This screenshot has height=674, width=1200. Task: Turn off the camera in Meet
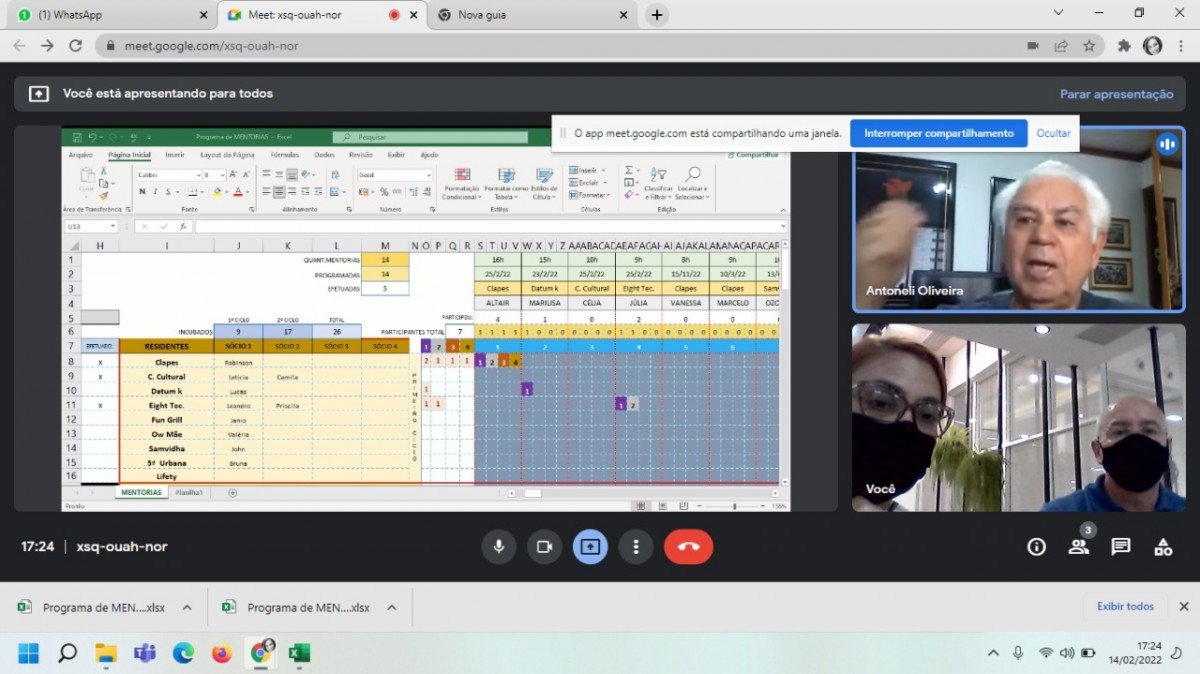click(544, 546)
